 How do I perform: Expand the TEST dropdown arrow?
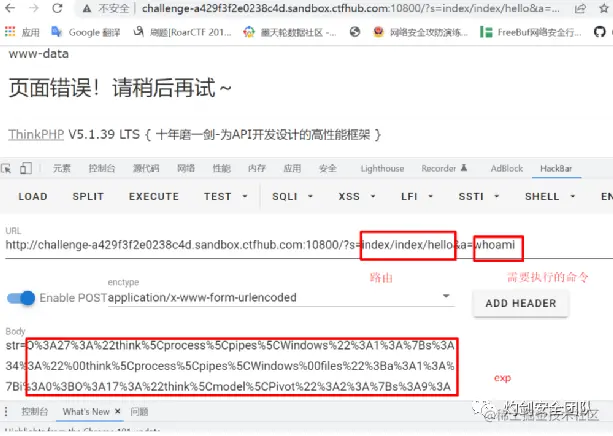click(x=245, y=196)
